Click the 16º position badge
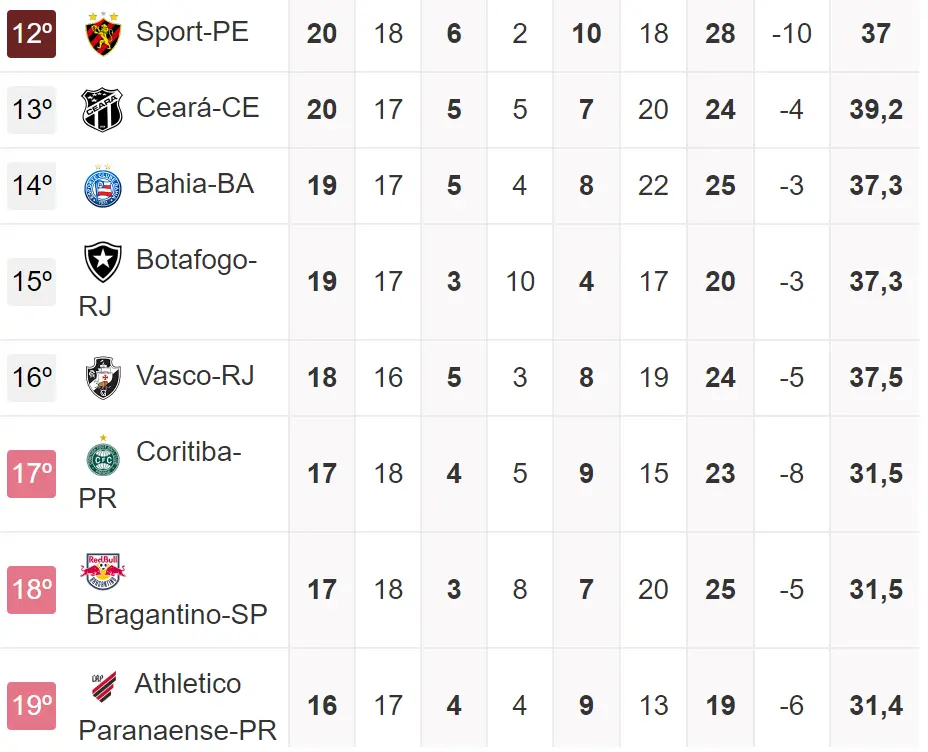Screen dimensions: 928x752 32,377
